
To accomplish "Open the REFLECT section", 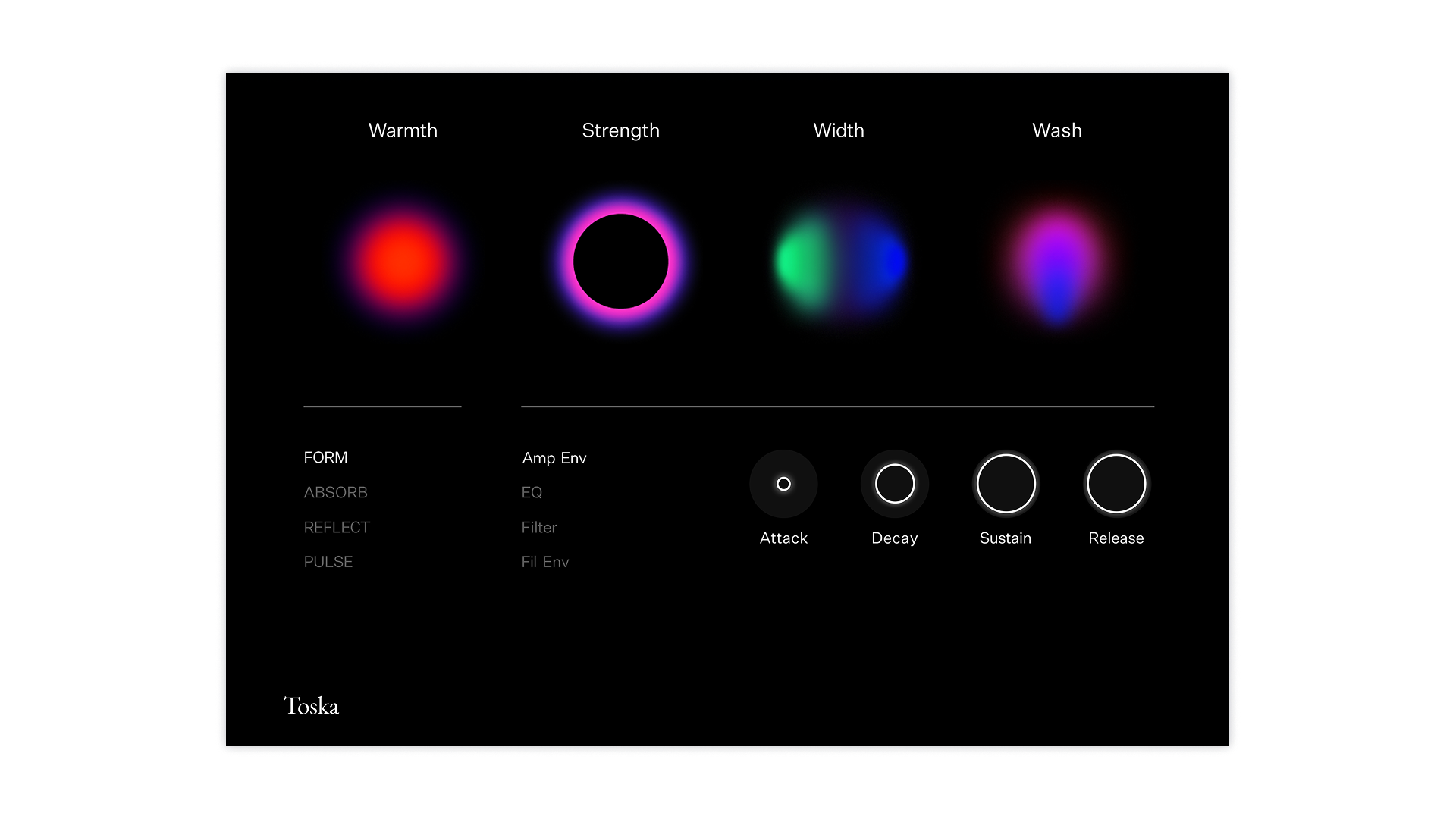I will (337, 527).
